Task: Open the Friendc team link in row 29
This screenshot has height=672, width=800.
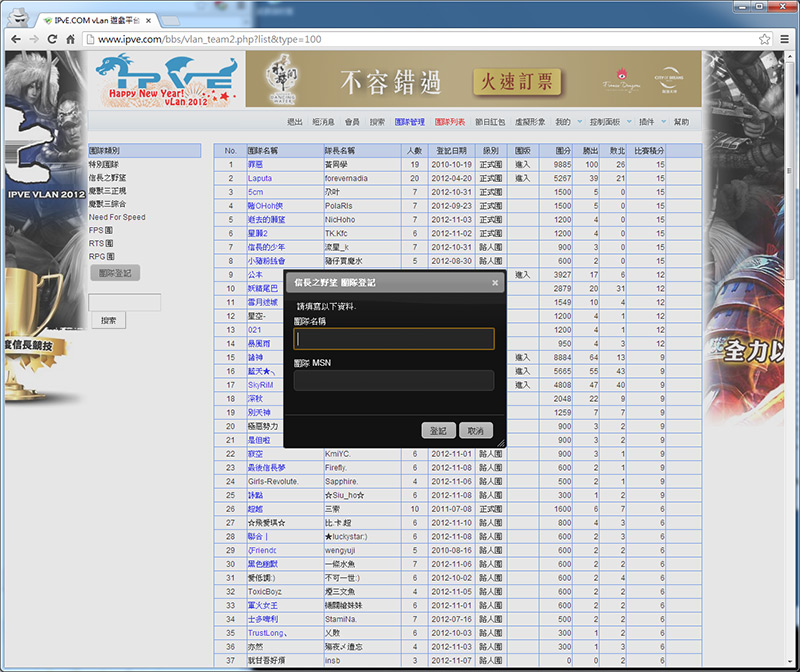Action: tap(262, 551)
